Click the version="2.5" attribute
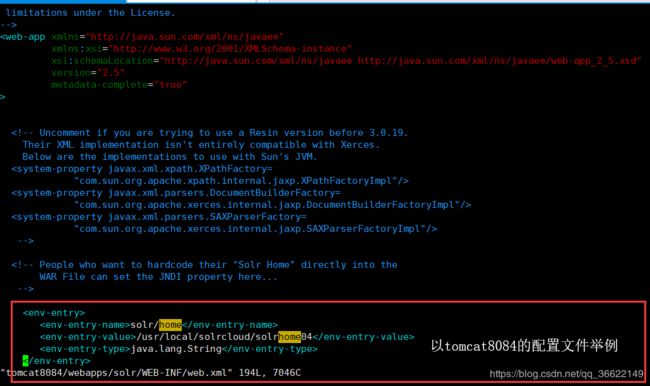650x386 pixels. tap(88, 73)
